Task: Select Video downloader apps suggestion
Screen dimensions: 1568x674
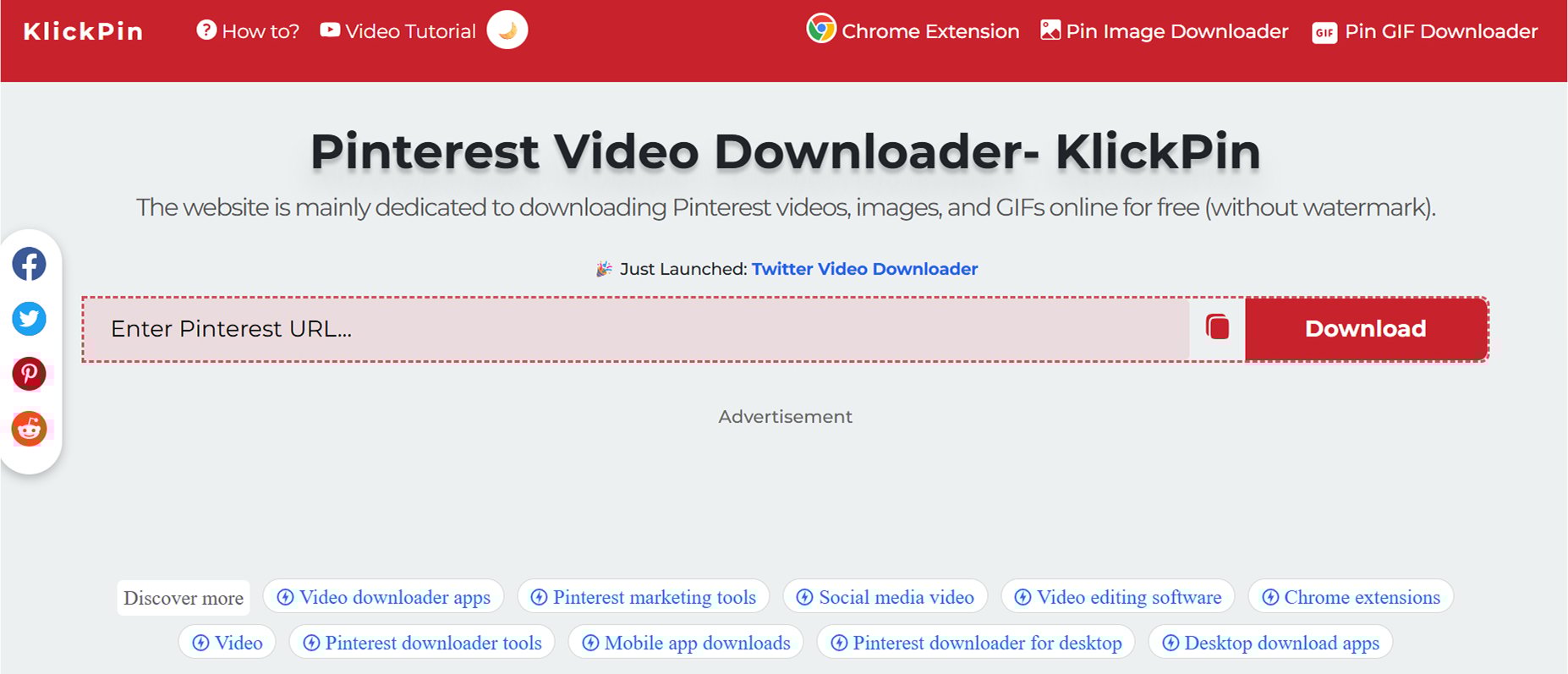Action: coord(384,597)
